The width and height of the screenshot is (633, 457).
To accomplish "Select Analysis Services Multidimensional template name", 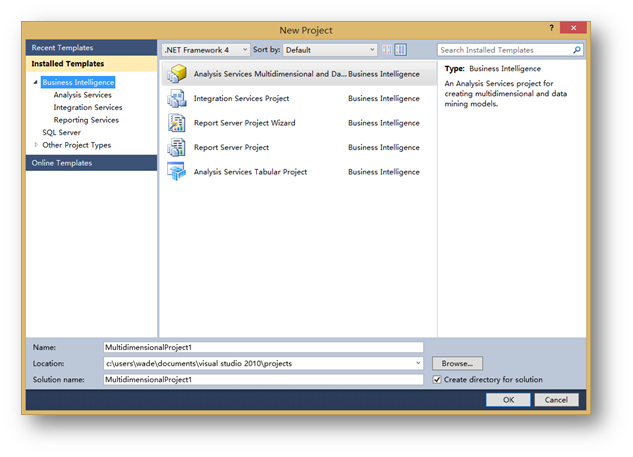I will 270,74.
